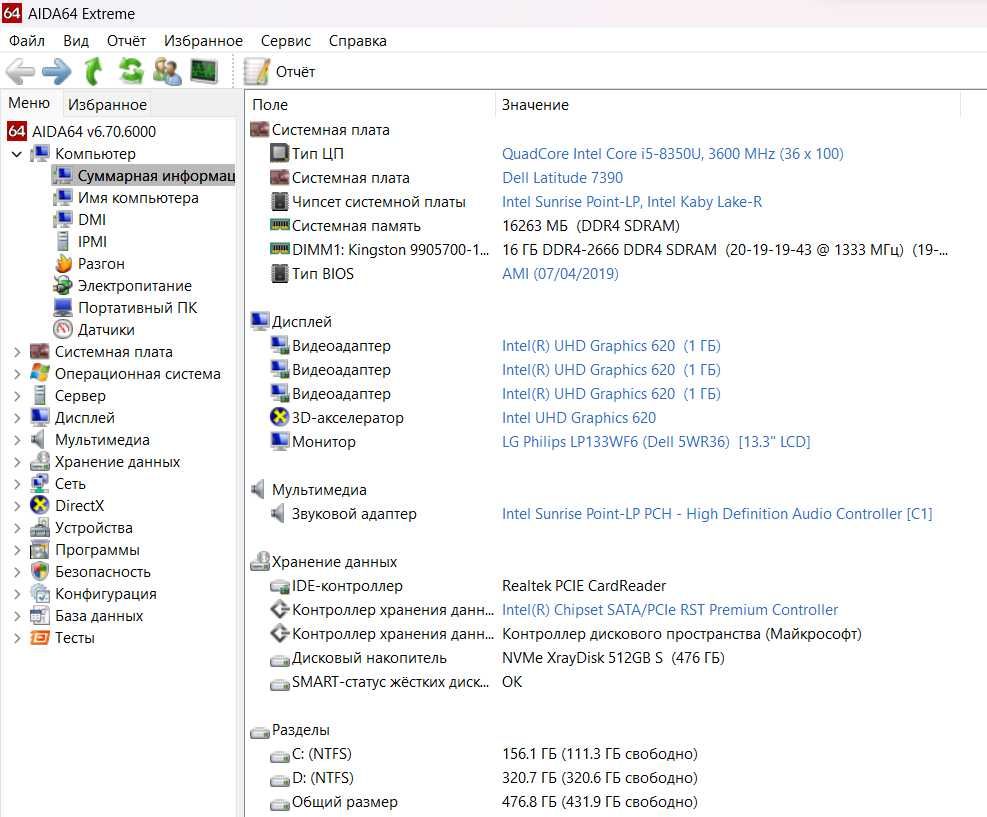This screenshot has width=987, height=817.
Task: Click the Значение column header
Action: (728, 104)
